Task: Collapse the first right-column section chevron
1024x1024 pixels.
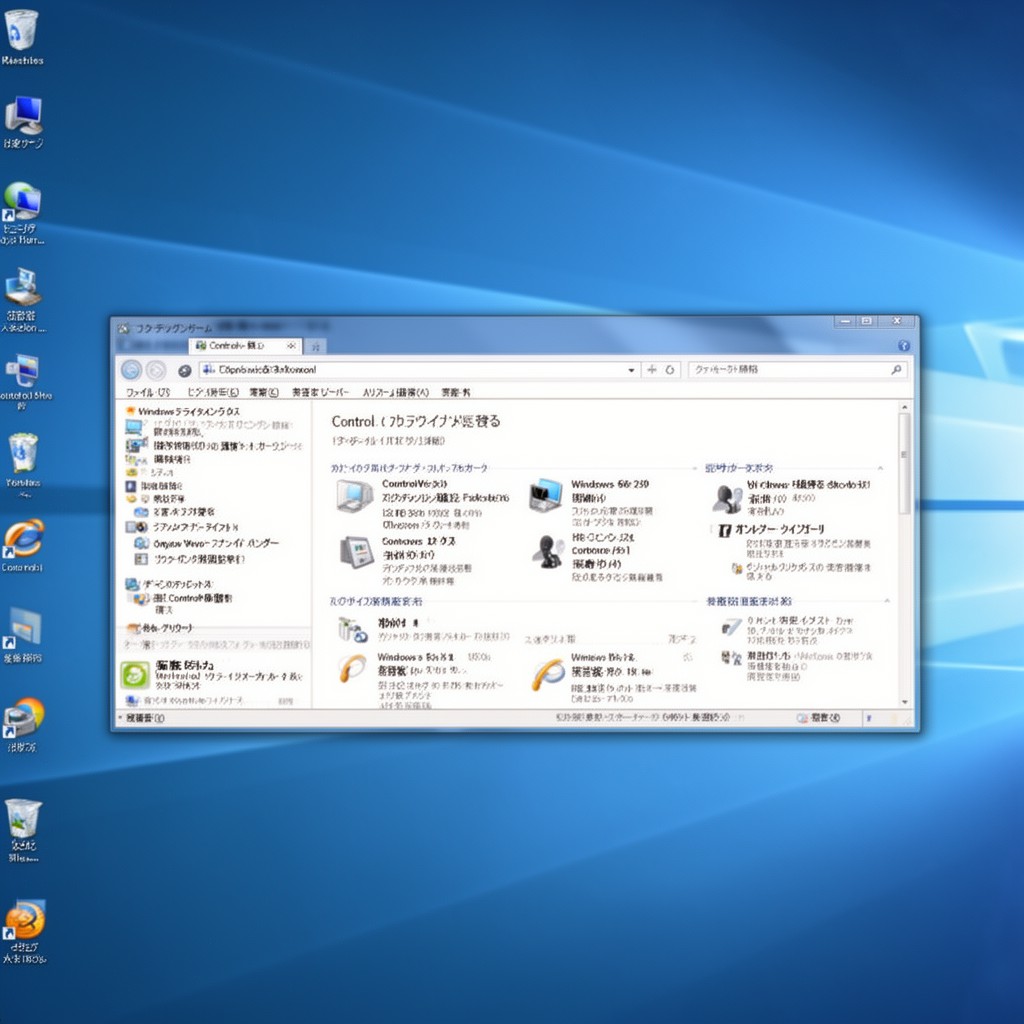Action: 880,468
